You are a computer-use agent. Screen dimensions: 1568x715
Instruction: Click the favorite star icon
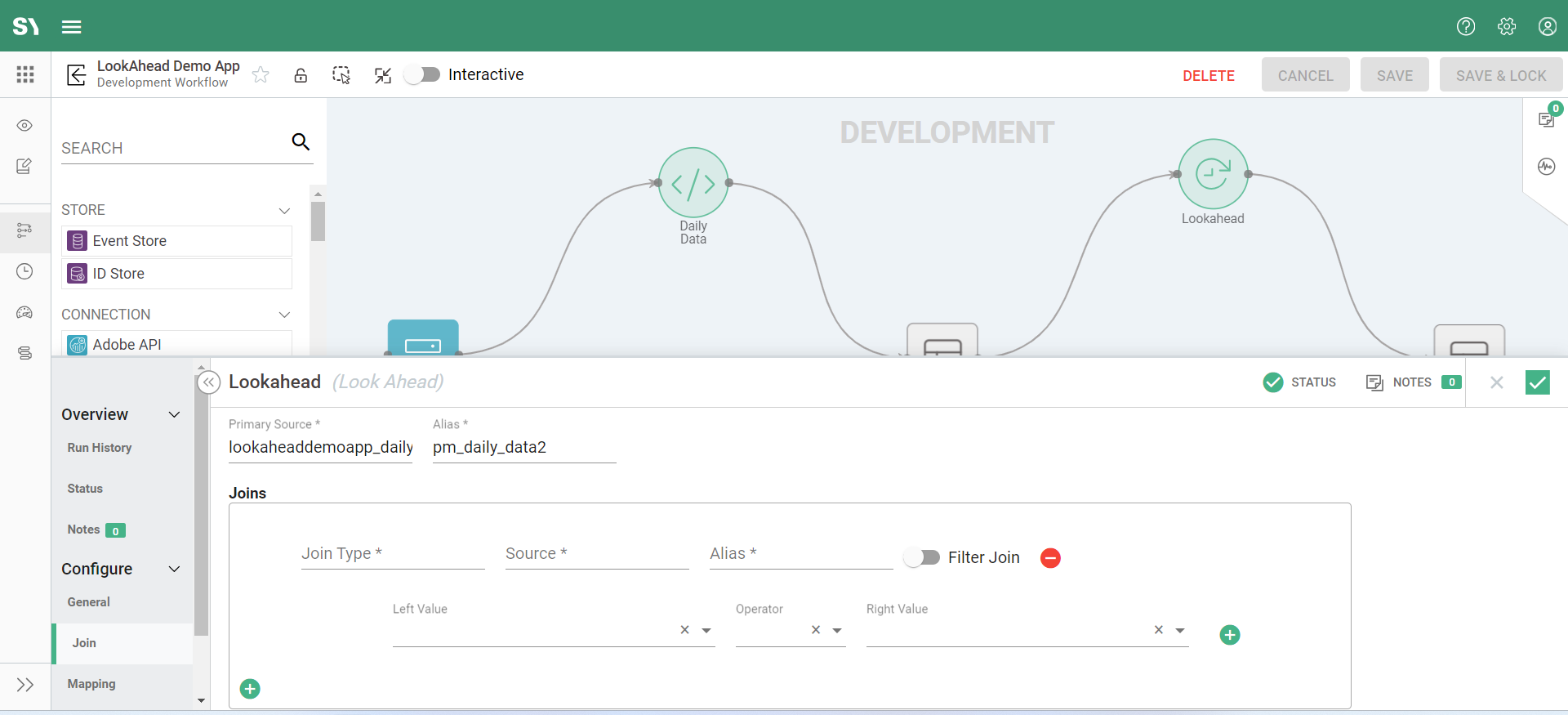coord(261,75)
